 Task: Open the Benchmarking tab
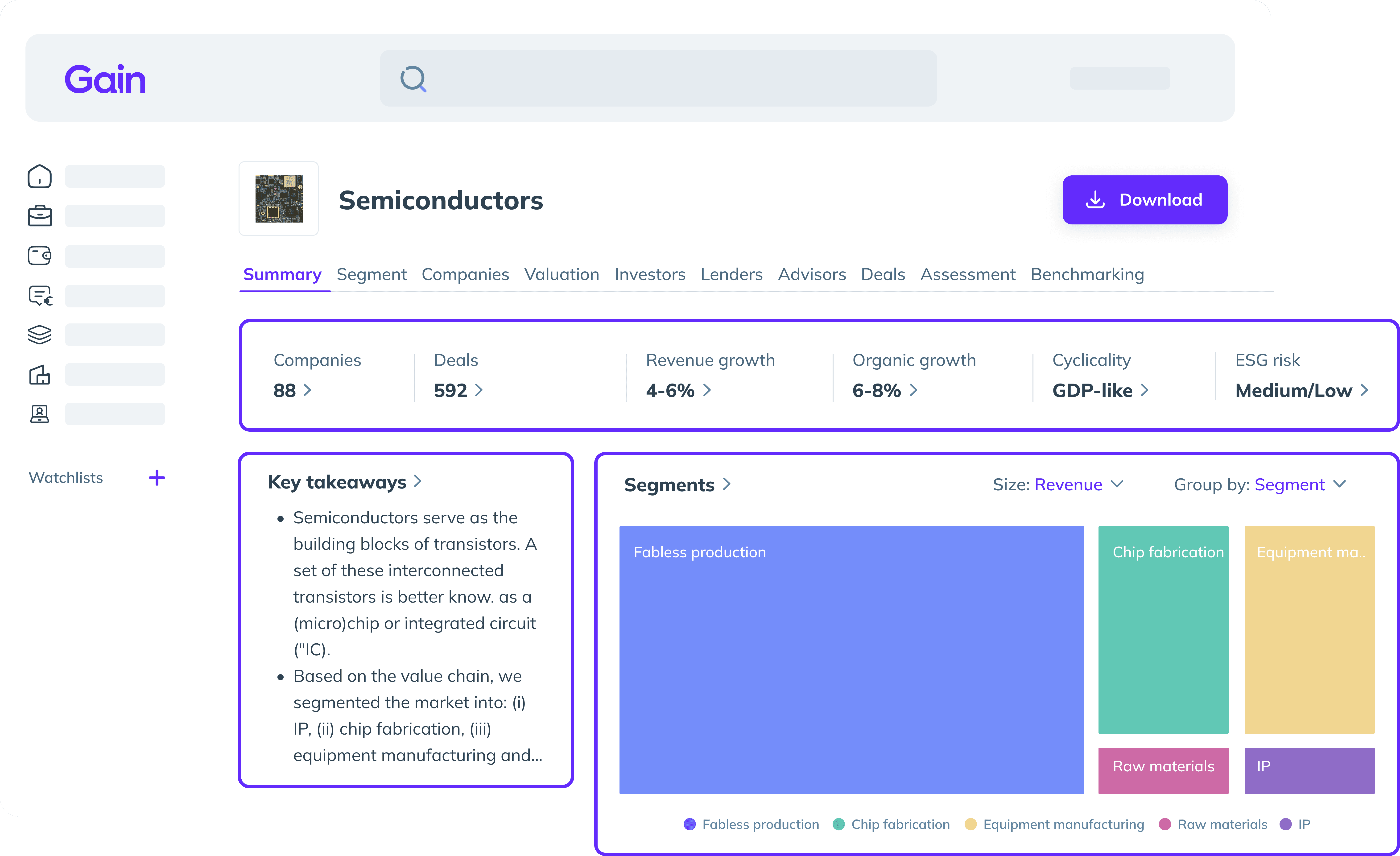tap(1087, 275)
